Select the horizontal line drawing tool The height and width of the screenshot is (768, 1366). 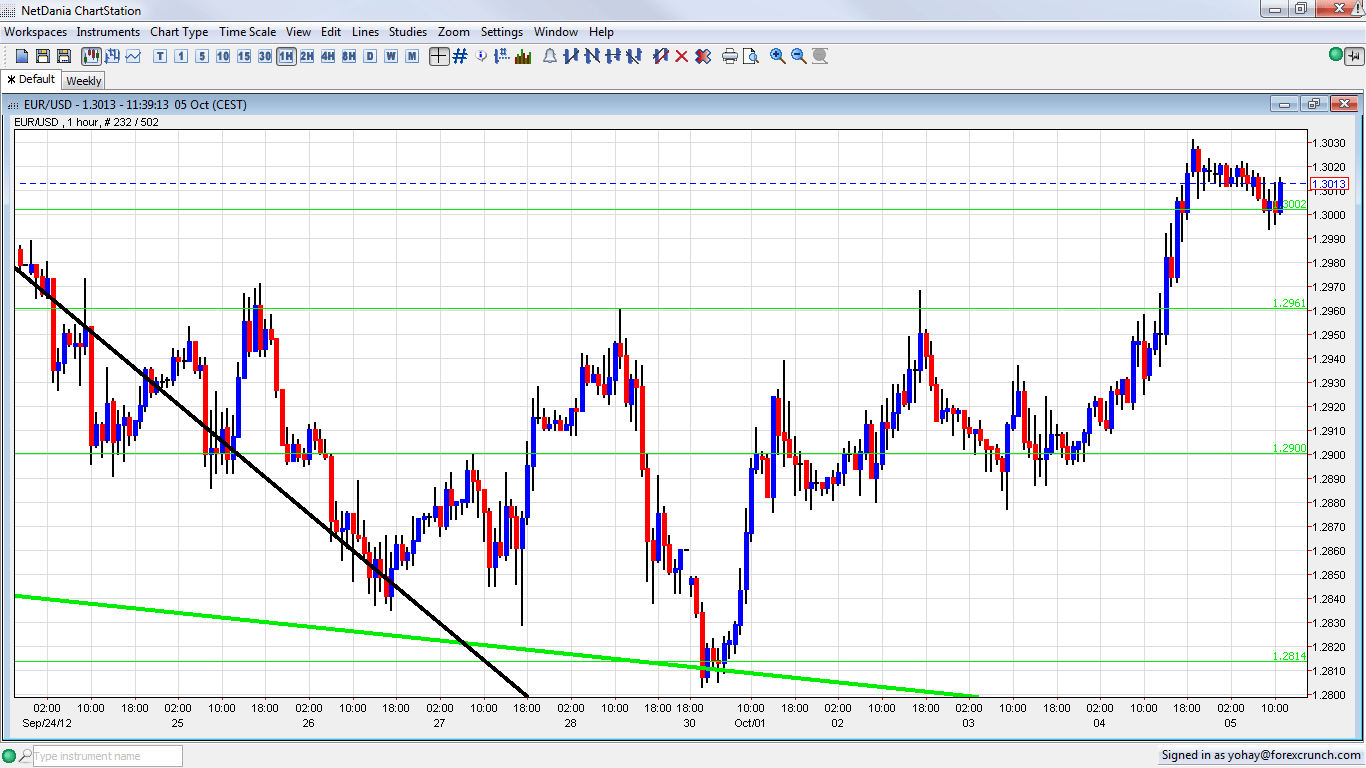point(613,56)
